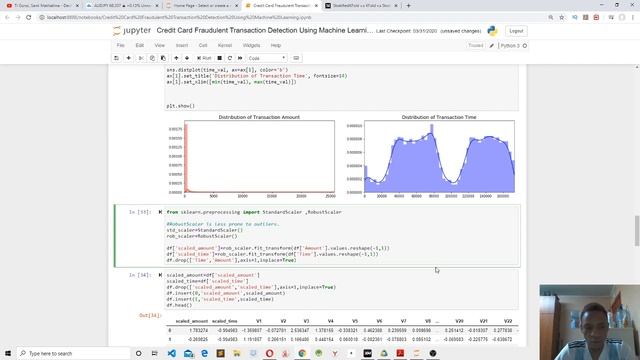The image size is (640, 360).
Task: Open the File menu
Action: click(x=120, y=45)
